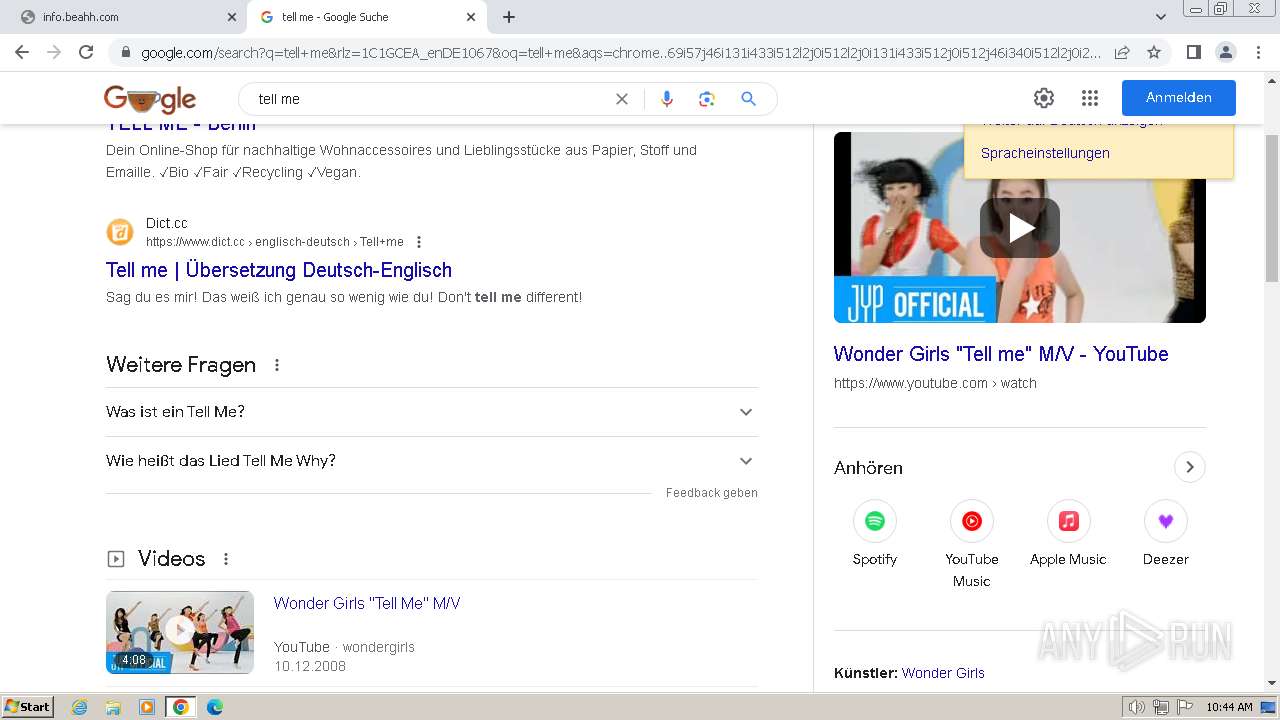This screenshot has width=1280, height=720.
Task: Expand 'Was ist ein Tell Me?' question
Action: click(432, 412)
